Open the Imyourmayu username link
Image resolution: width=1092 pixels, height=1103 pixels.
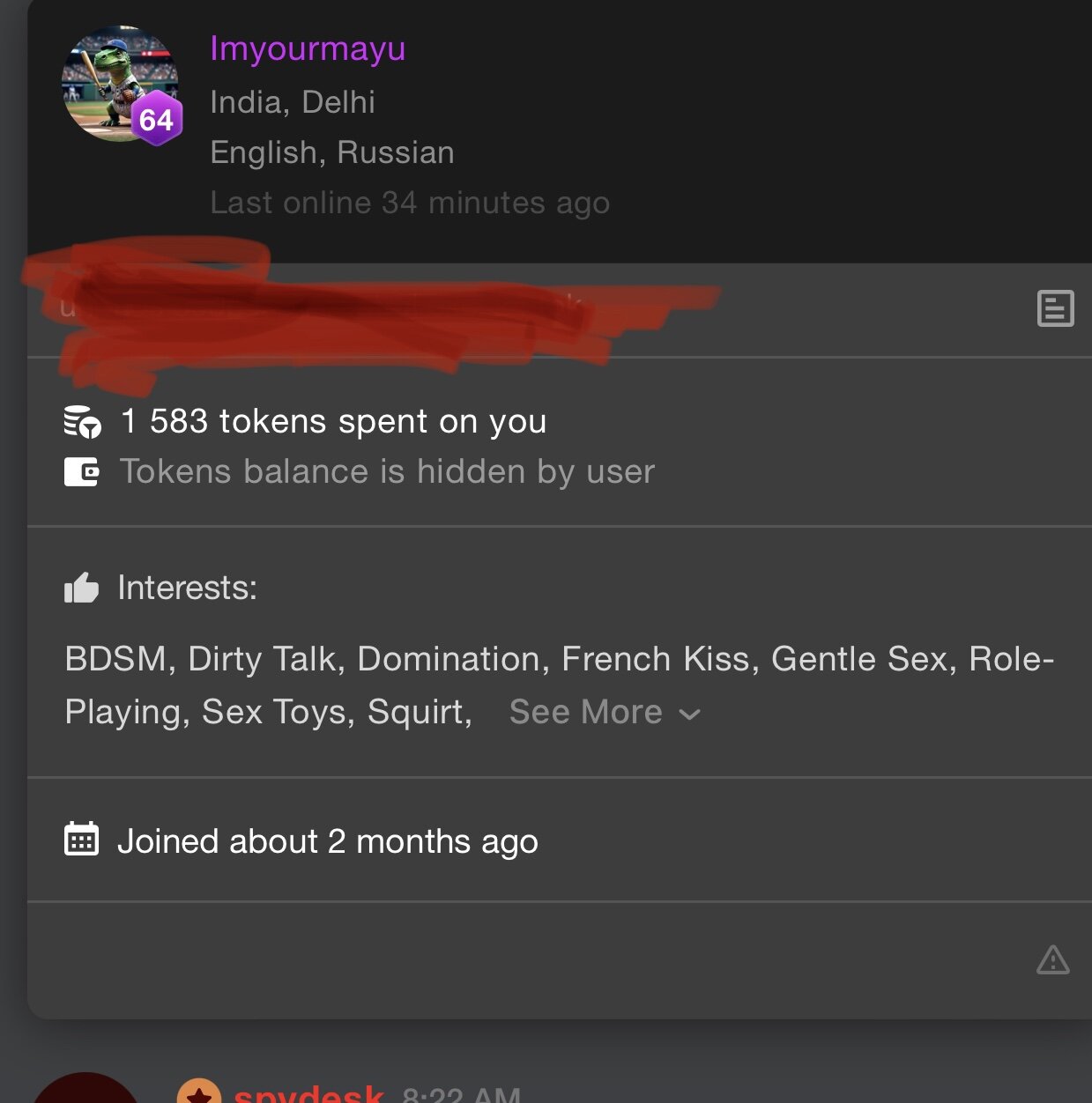point(308,48)
